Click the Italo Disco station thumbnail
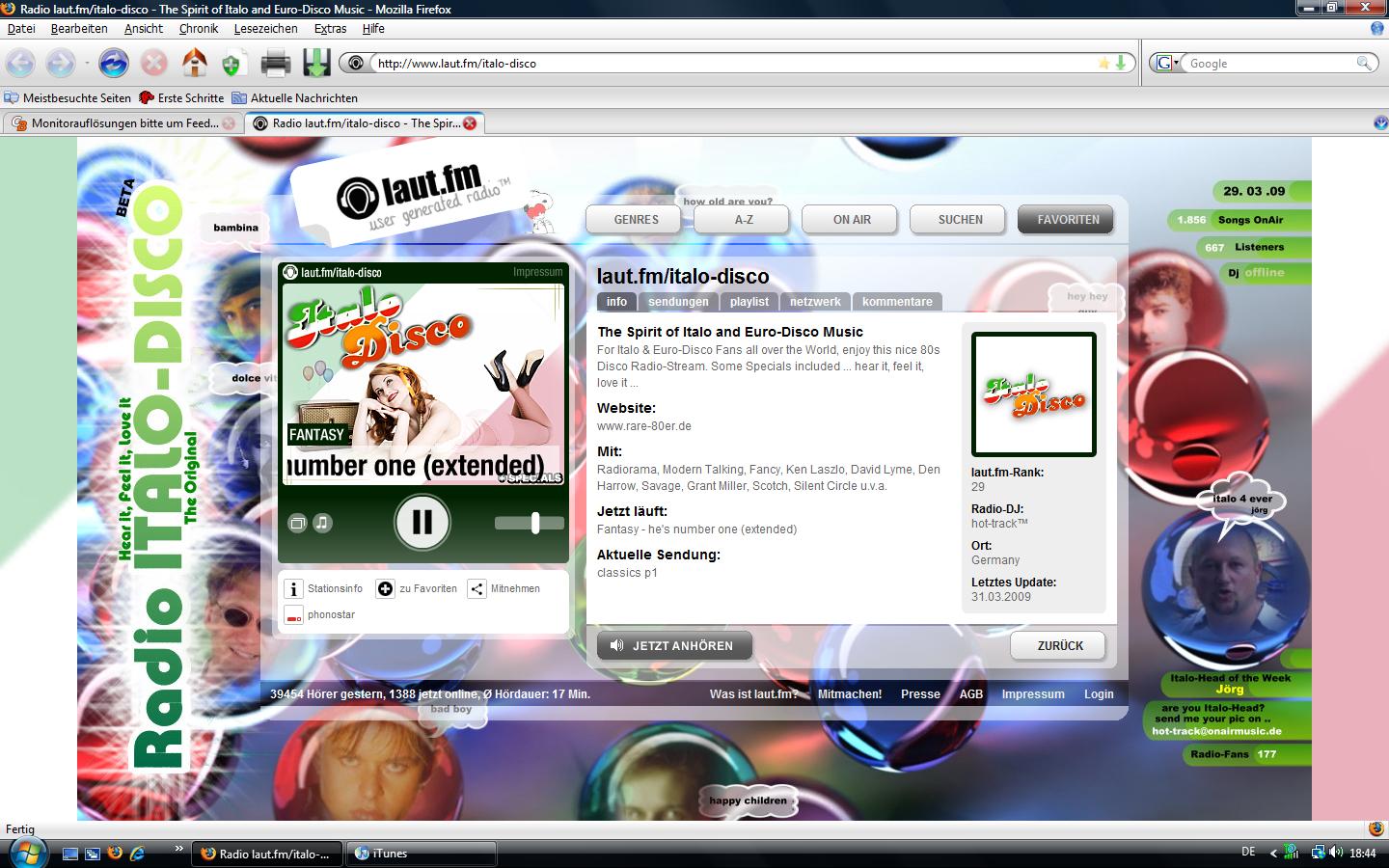The width and height of the screenshot is (1389, 868). [x=1034, y=394]
